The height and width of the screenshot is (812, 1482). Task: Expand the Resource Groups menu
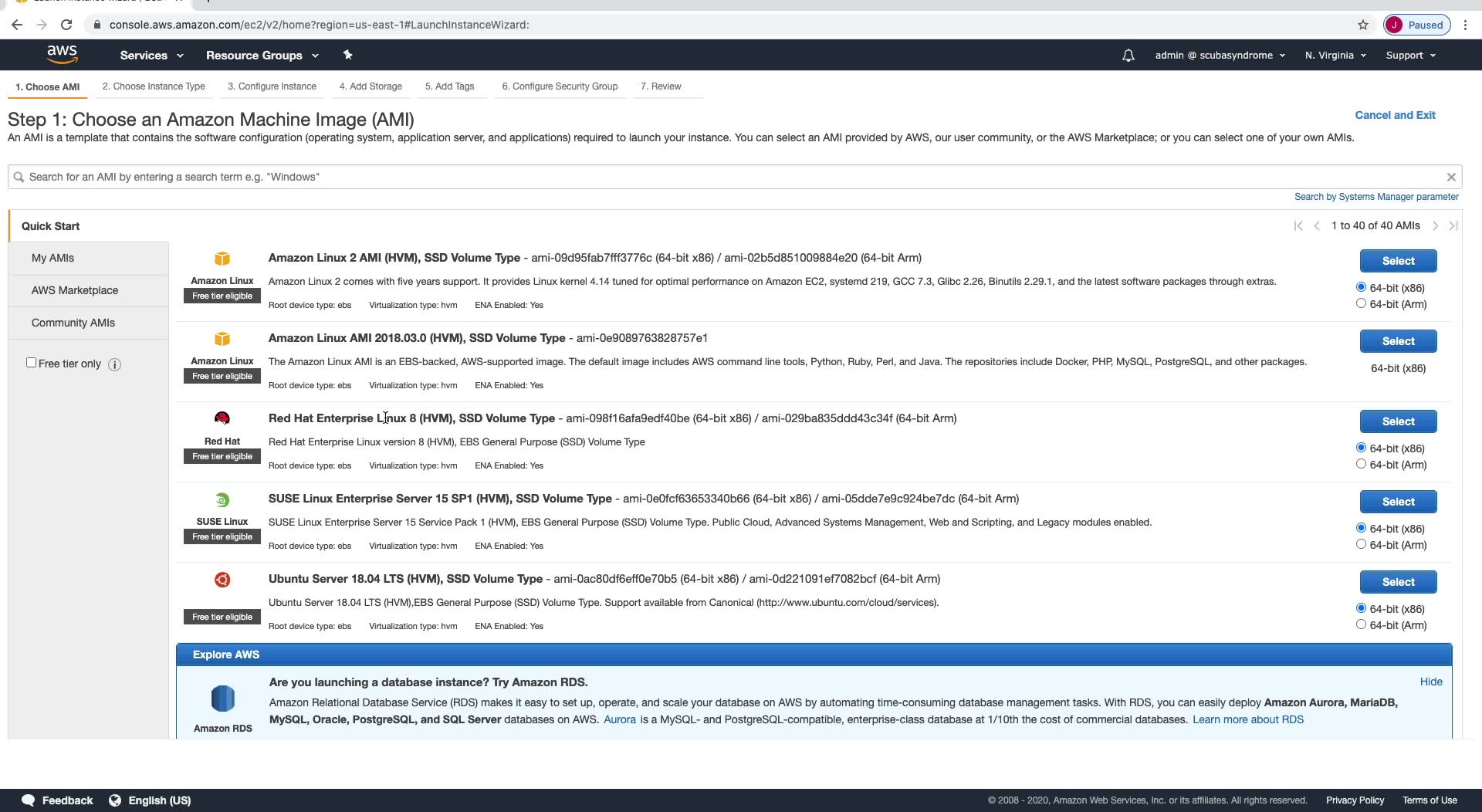click(262, 56)
